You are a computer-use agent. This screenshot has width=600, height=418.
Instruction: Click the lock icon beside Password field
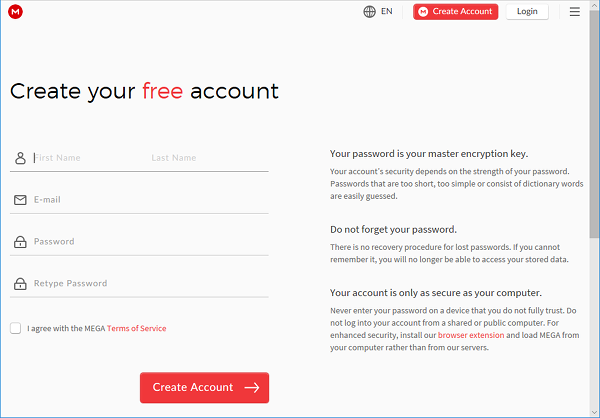click(20, 242)
